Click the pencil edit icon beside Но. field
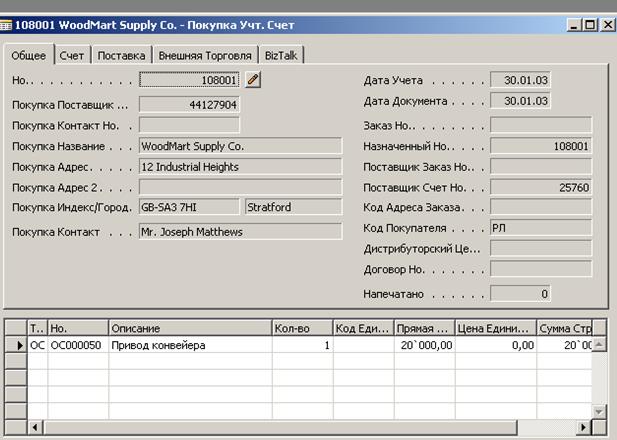This screenshot has width=617, height=440. [253, 80]
